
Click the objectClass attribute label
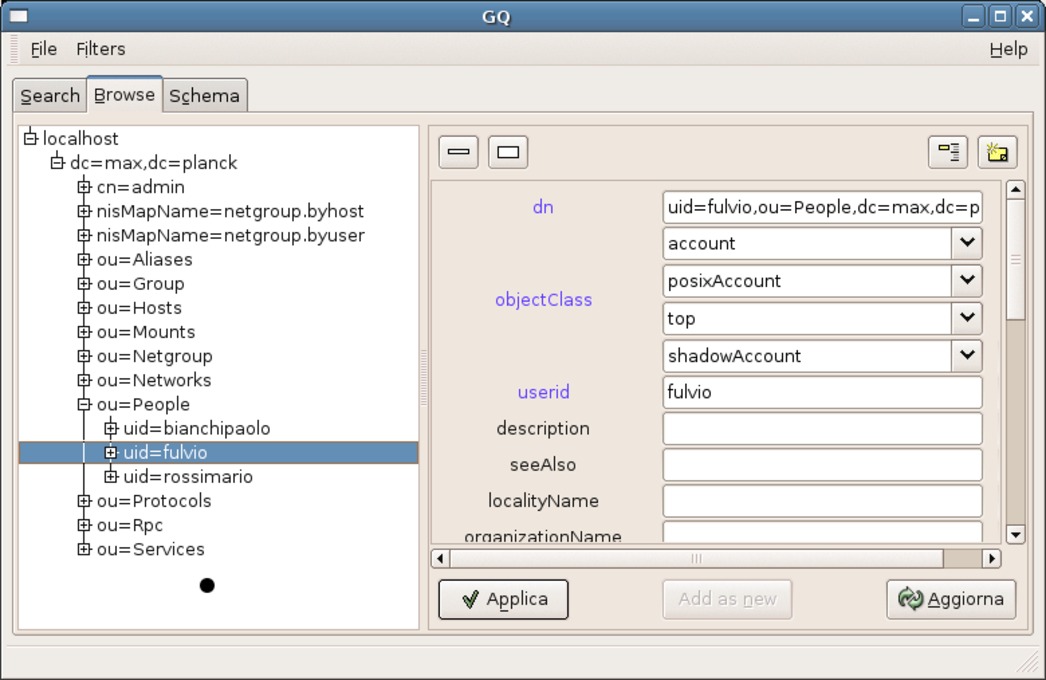pos(543,300)
